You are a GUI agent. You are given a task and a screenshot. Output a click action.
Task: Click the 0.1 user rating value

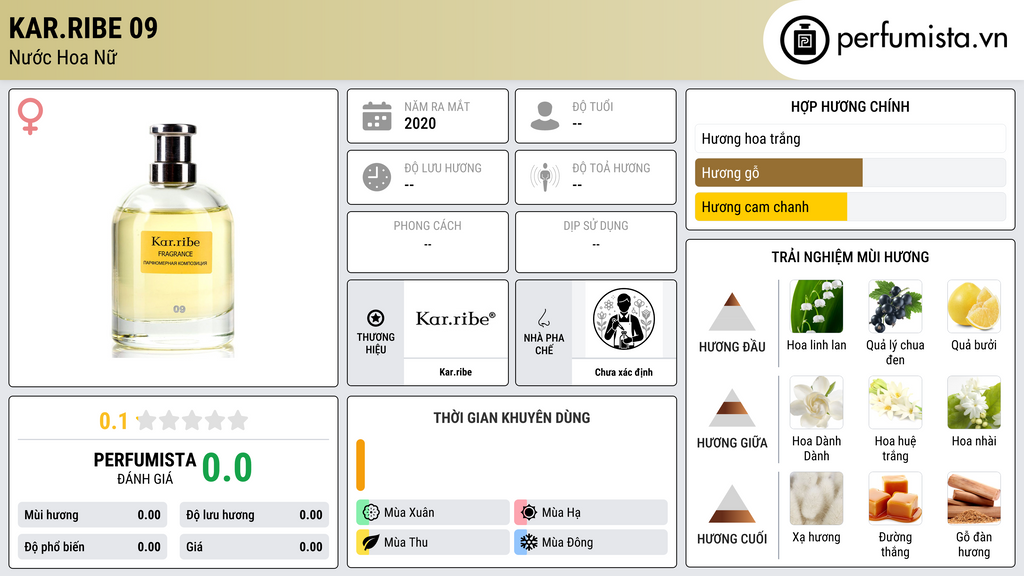pos(114,421)
